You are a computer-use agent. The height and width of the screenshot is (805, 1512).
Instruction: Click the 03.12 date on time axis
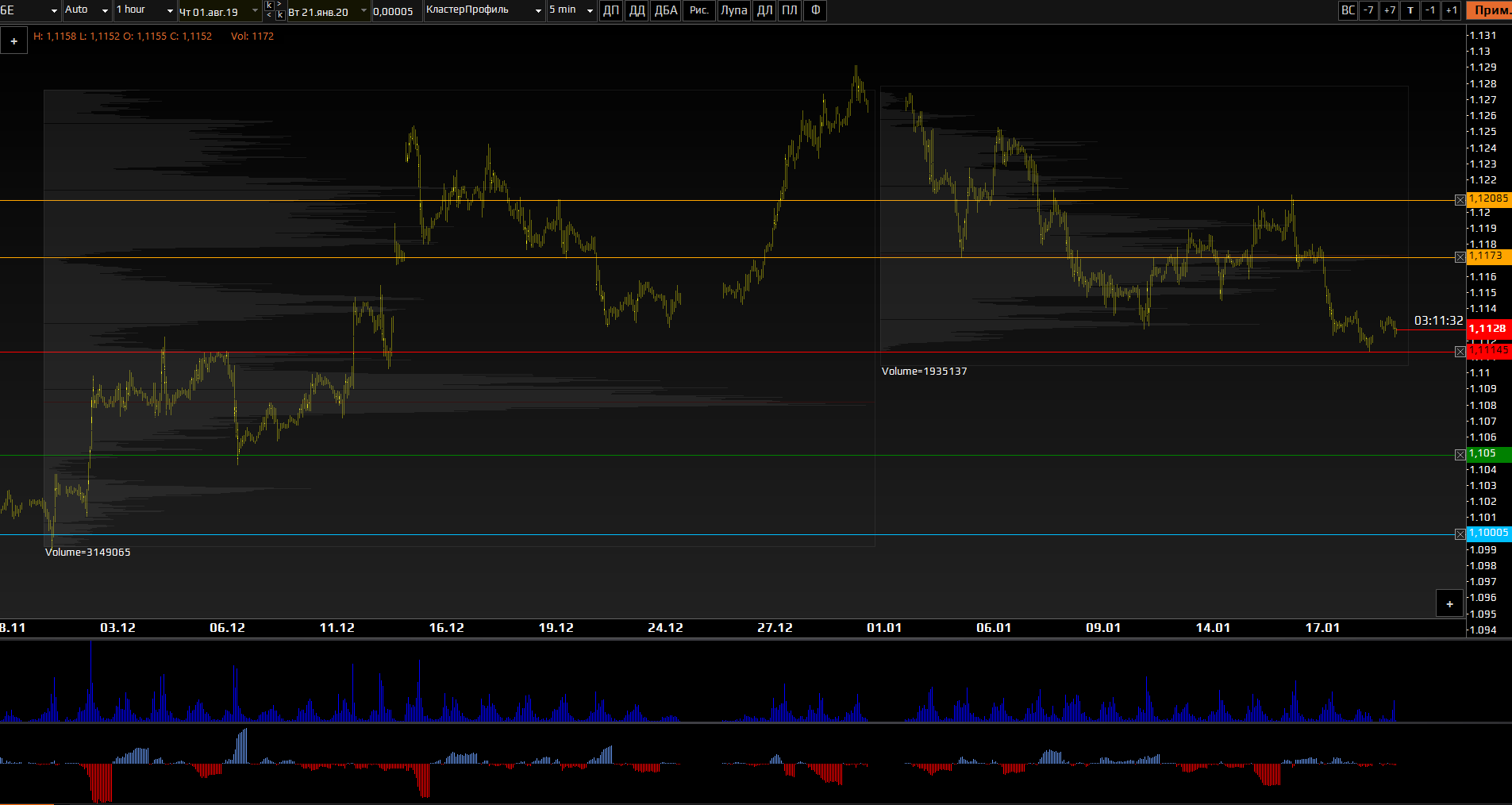[x=117, y=628]
